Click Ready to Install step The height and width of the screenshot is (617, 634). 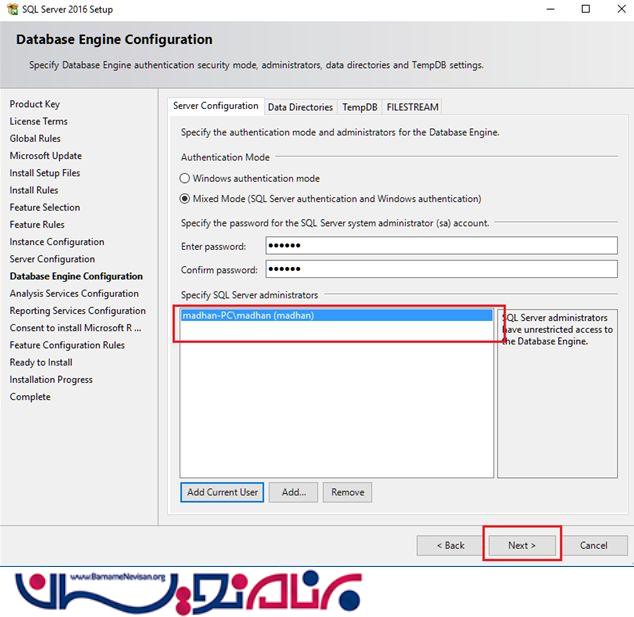[x=41, y=362]
